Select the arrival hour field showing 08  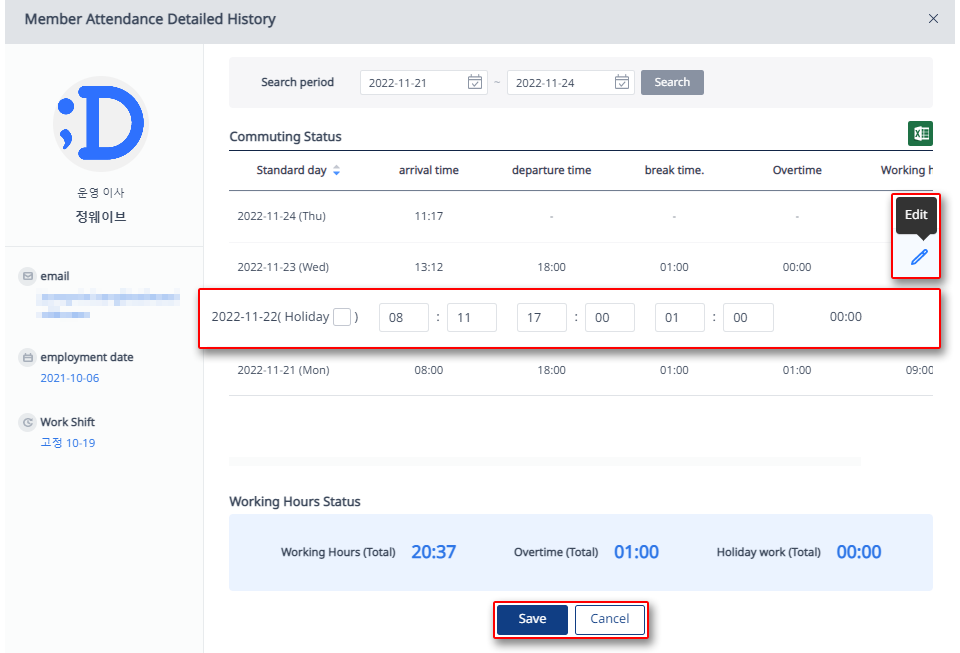click(403, 317)
